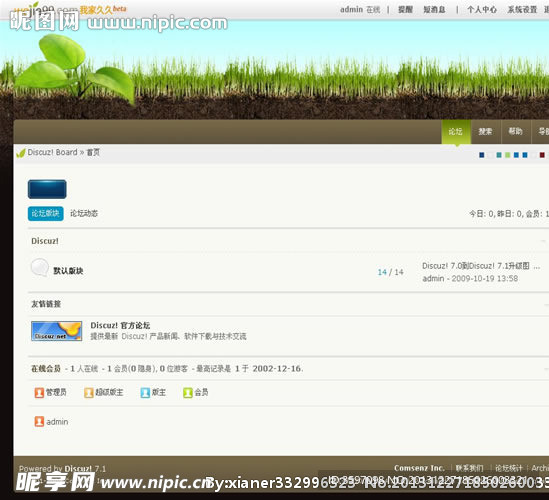This screenshot has height=500, width=549.
Task: Click the 提供最新 Discuz! 产品新闻 description text
Action: click(x=168, y=336)
